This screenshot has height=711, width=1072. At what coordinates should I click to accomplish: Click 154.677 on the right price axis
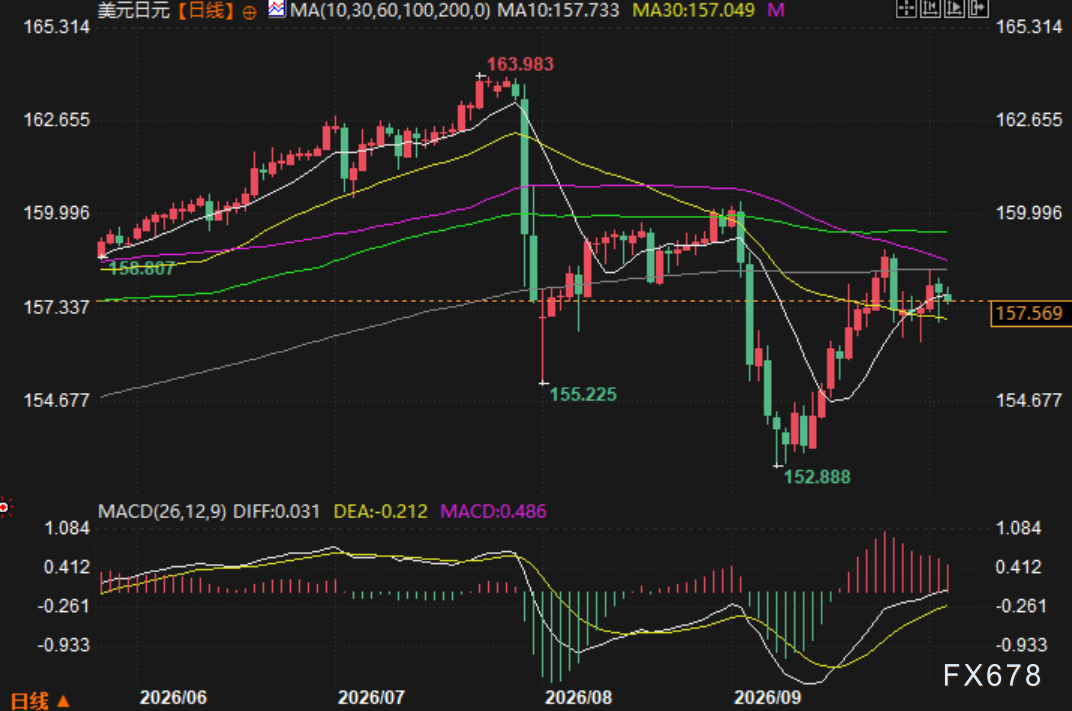pos(1029,401)
